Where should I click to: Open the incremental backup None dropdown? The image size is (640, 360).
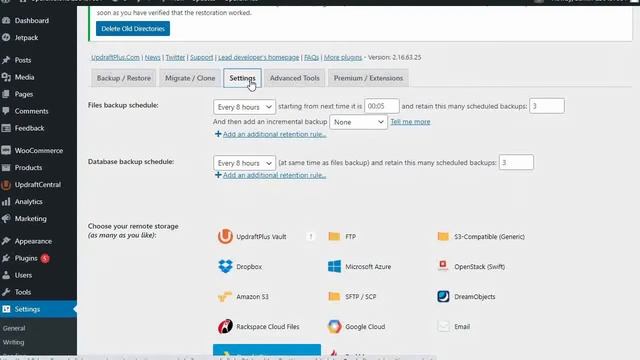[358, 122]
